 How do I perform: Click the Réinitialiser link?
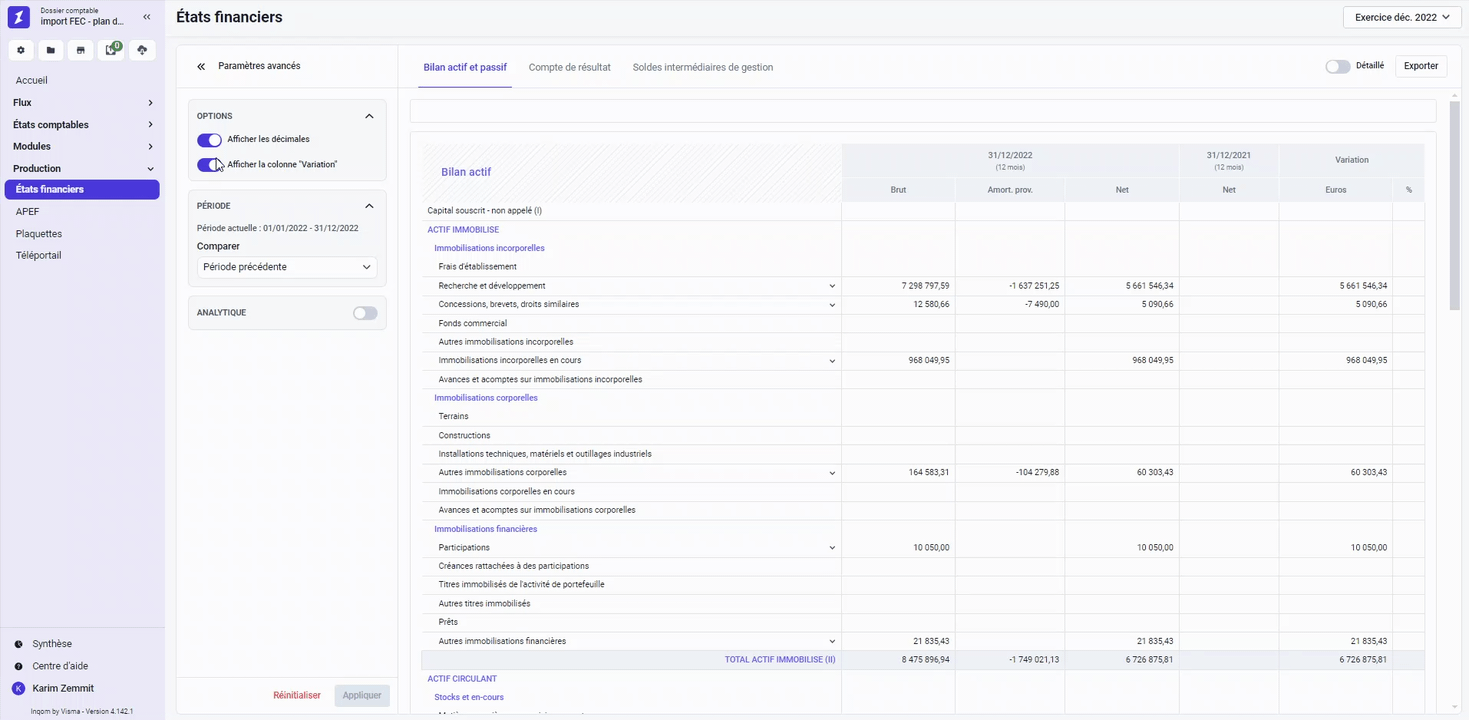[x=297, y=695]
